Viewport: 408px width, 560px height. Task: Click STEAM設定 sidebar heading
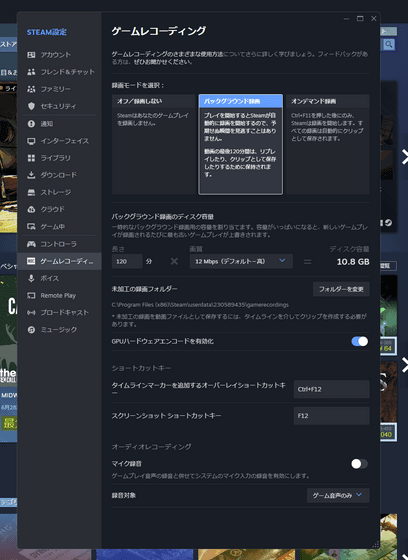click(x=46, y=32)
